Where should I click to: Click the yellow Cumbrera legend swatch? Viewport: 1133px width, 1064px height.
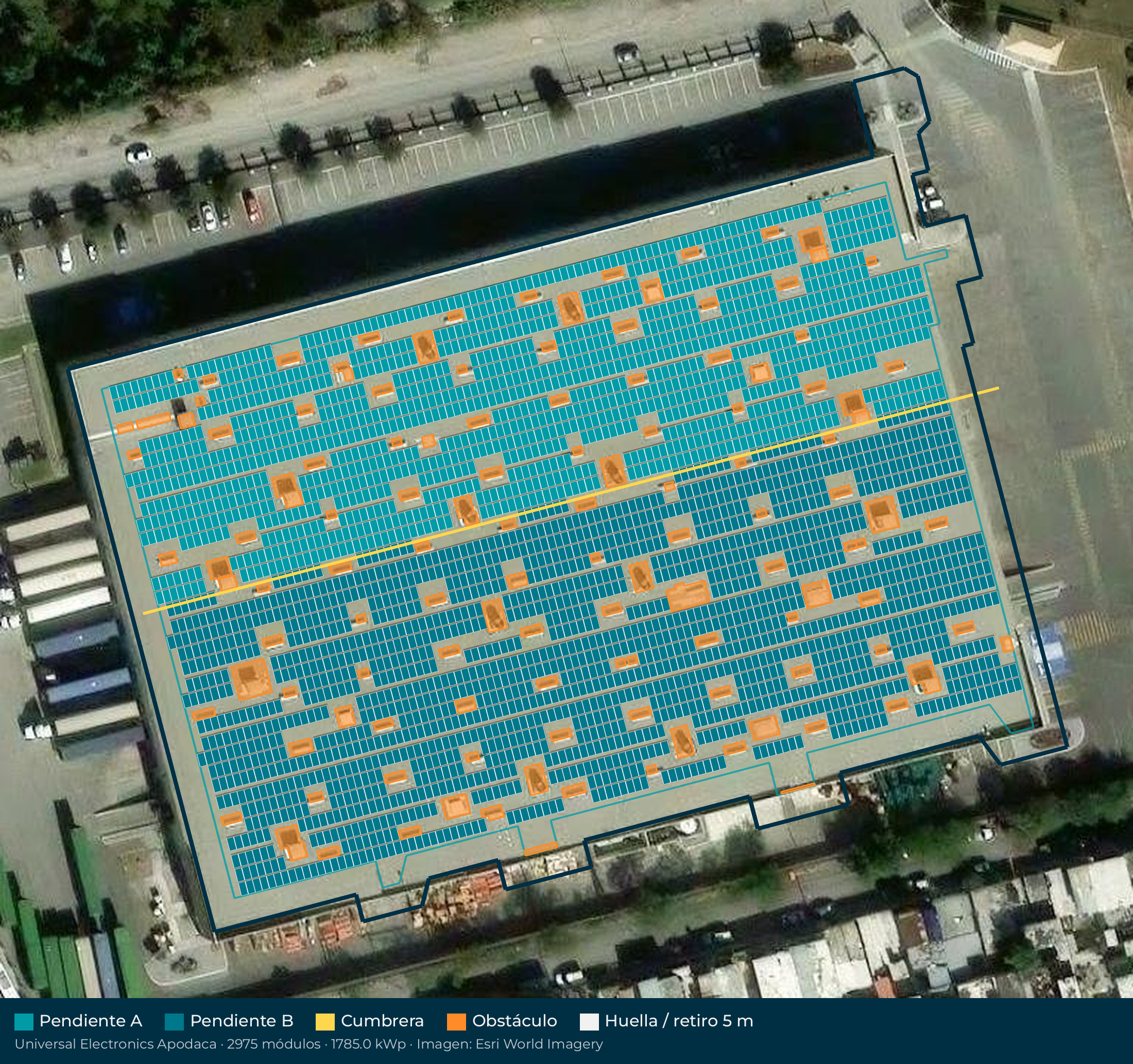pos(325,1022)
